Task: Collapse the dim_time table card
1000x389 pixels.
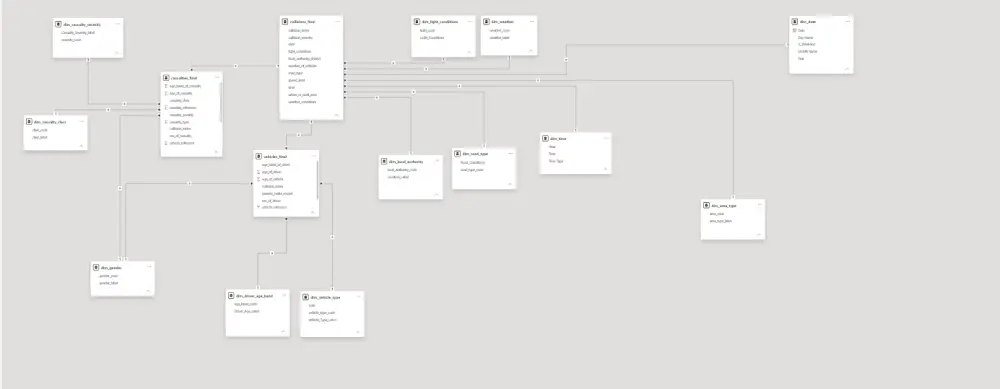Action: 605,169
